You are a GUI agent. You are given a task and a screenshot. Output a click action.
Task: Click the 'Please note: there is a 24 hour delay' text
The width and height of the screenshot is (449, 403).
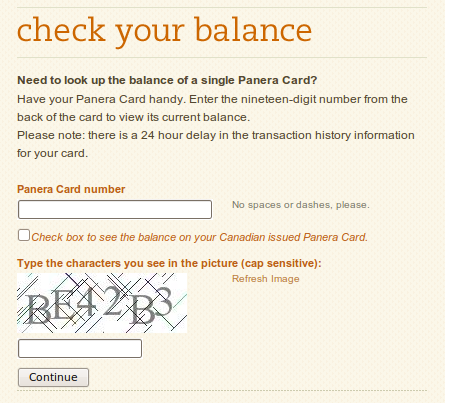tap(216, 135)
